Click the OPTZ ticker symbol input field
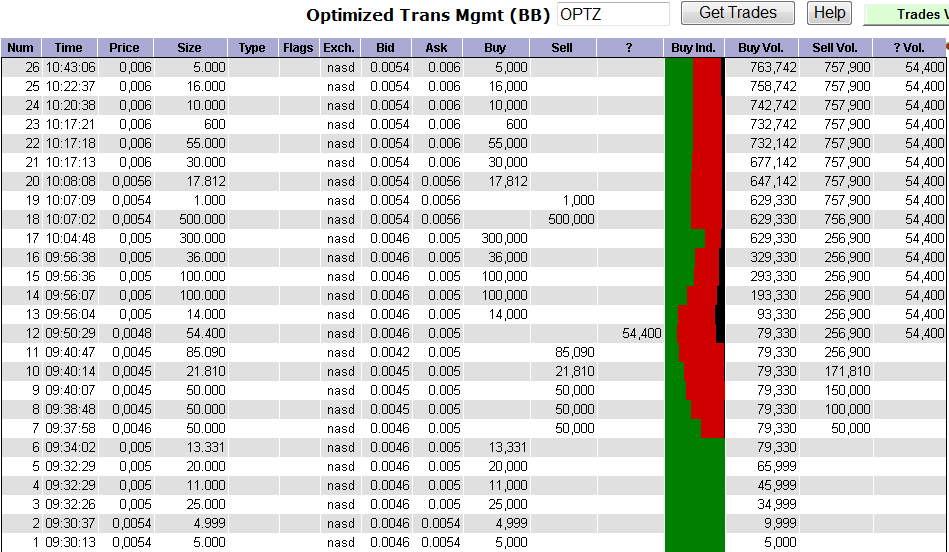Viewport: 949px width, 552px height. [x=613, y=14]
